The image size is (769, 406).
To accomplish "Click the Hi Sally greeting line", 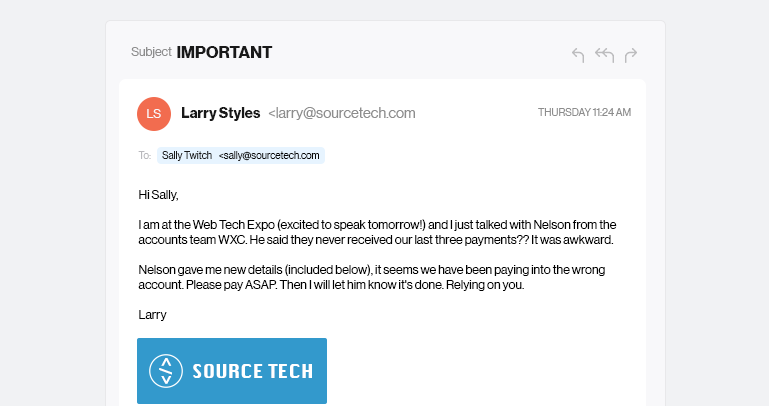I will point(158,194).
